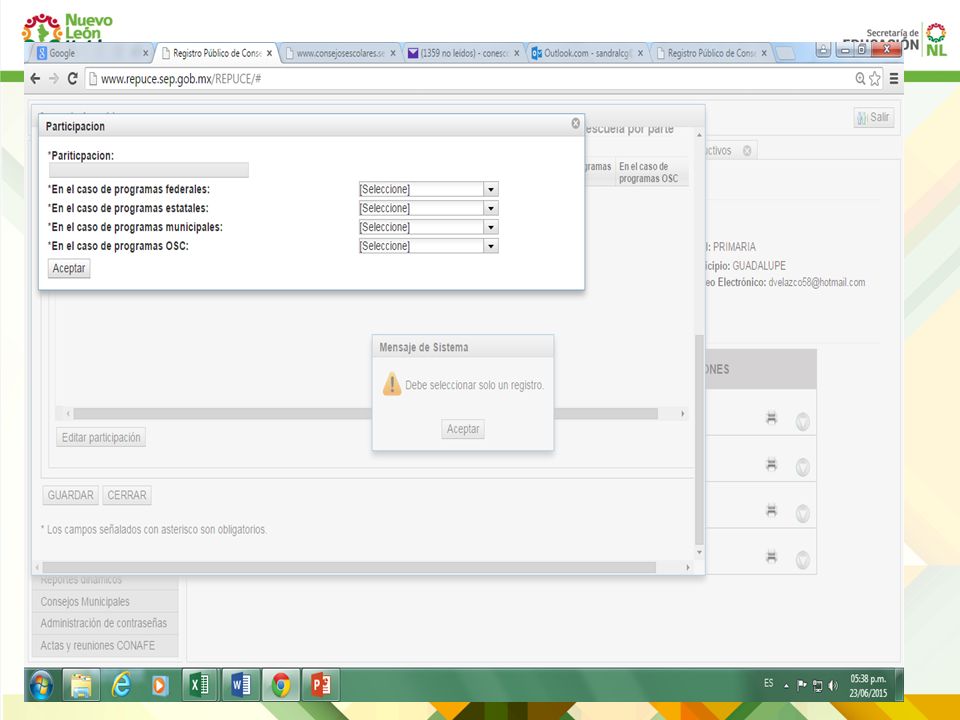Expand the programas estatales dropdown
Viewport: 960px width, 720px height.
pos(490,209)
